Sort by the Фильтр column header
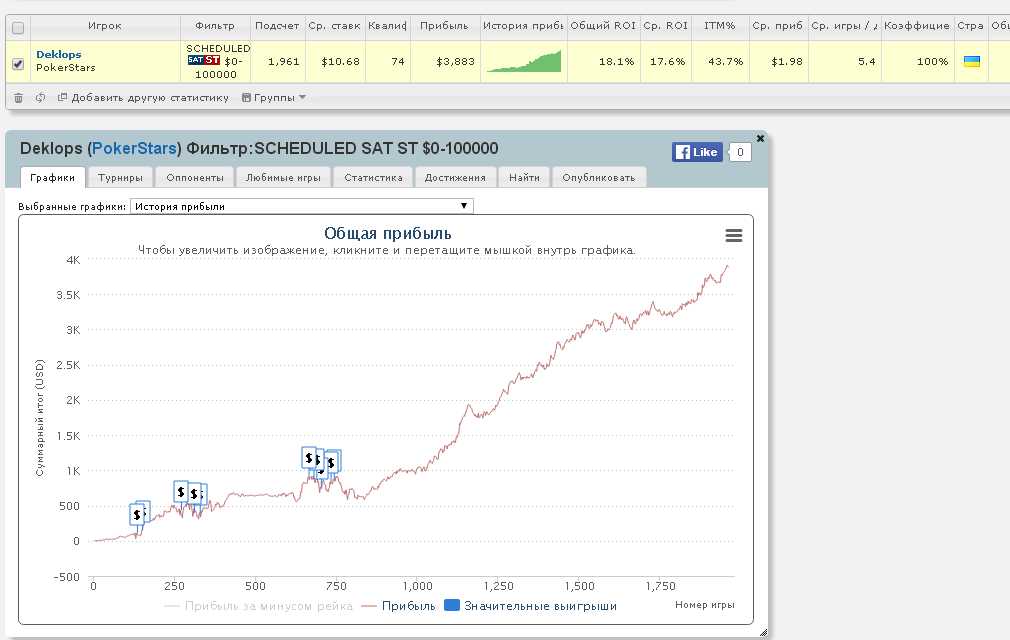The width and height of the screenshot is (1010, 640). tap(215, 26)
